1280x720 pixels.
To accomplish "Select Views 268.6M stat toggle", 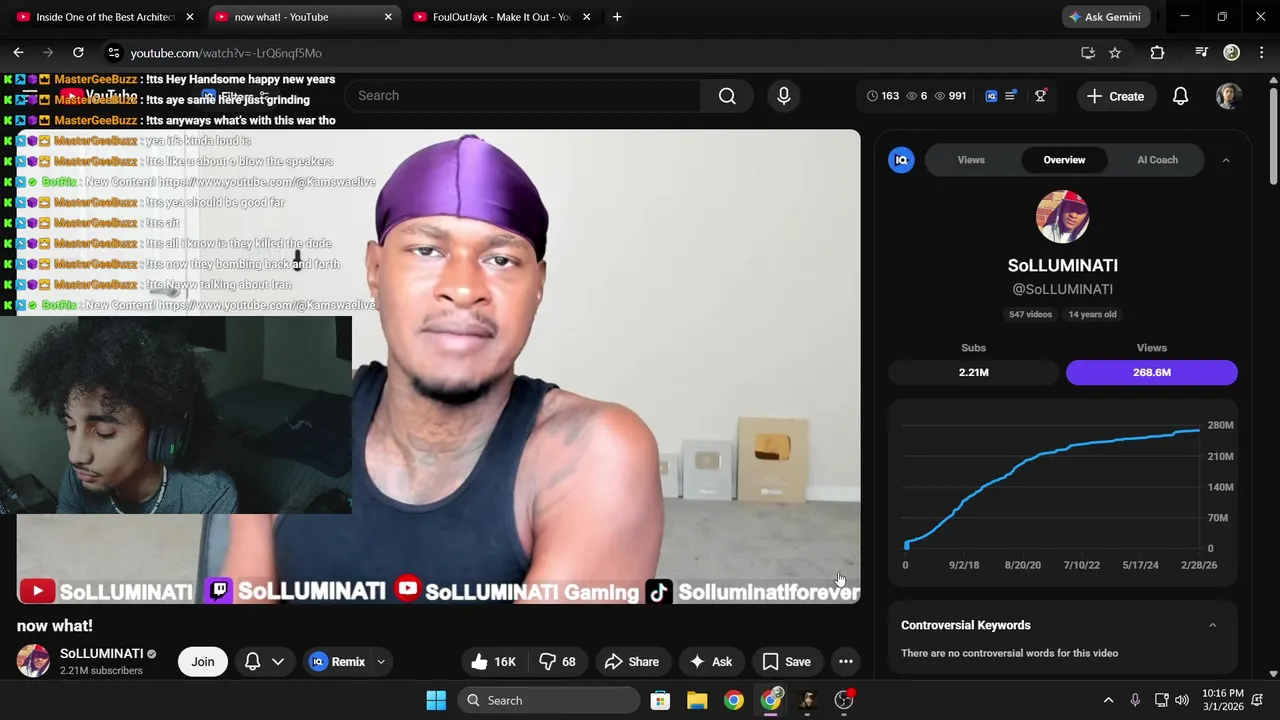I will tap(1151, 372).
